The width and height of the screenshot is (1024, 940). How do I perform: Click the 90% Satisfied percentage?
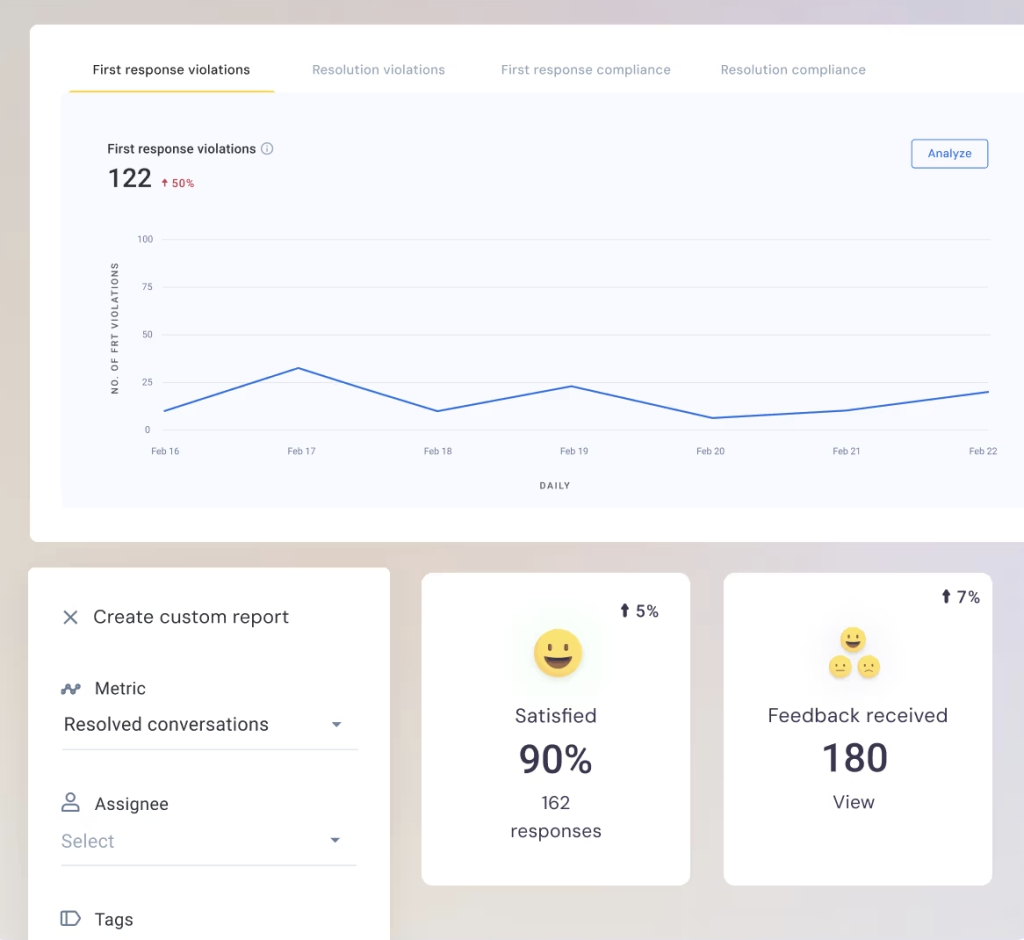[x=555, y=759]
